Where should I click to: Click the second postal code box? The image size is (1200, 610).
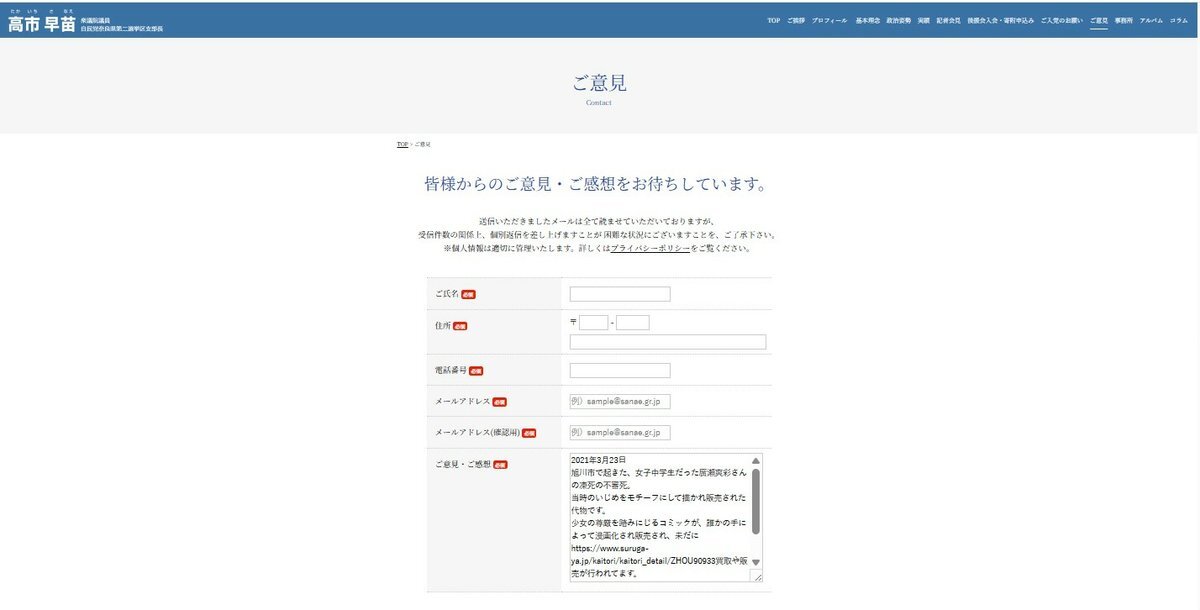[633, 323]
